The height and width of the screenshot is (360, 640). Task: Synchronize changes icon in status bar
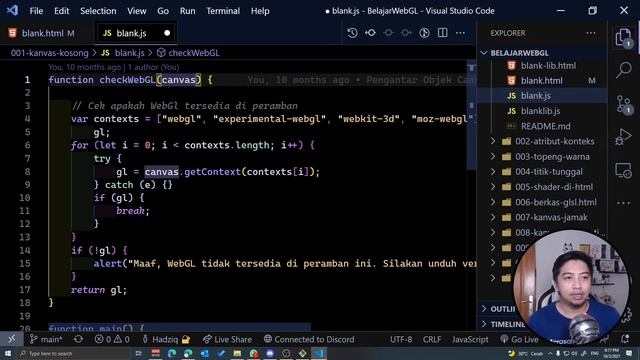click(x=78, y=339)
